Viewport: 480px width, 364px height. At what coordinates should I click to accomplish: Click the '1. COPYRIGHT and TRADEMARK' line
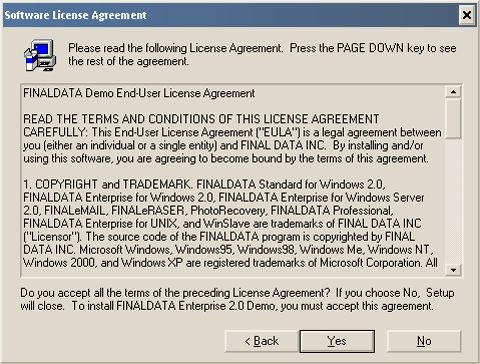(x=204, y=184)
